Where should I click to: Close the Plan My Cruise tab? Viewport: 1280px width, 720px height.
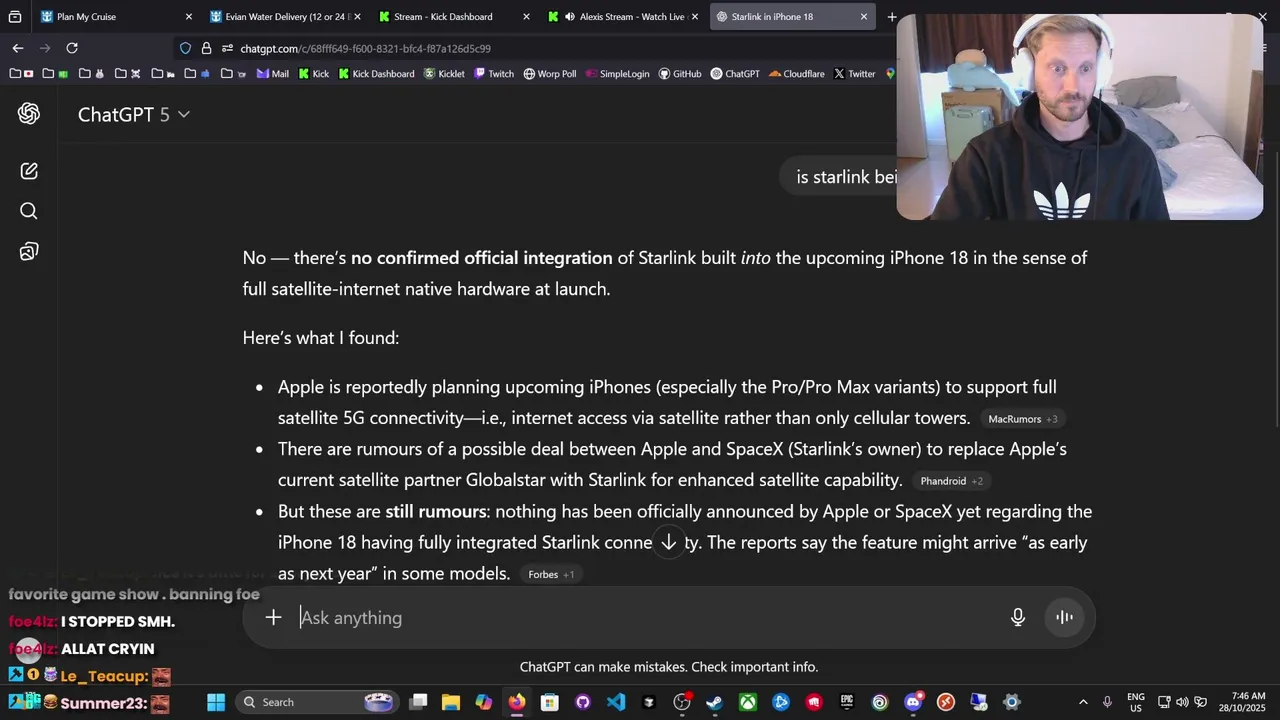(188, 17)
